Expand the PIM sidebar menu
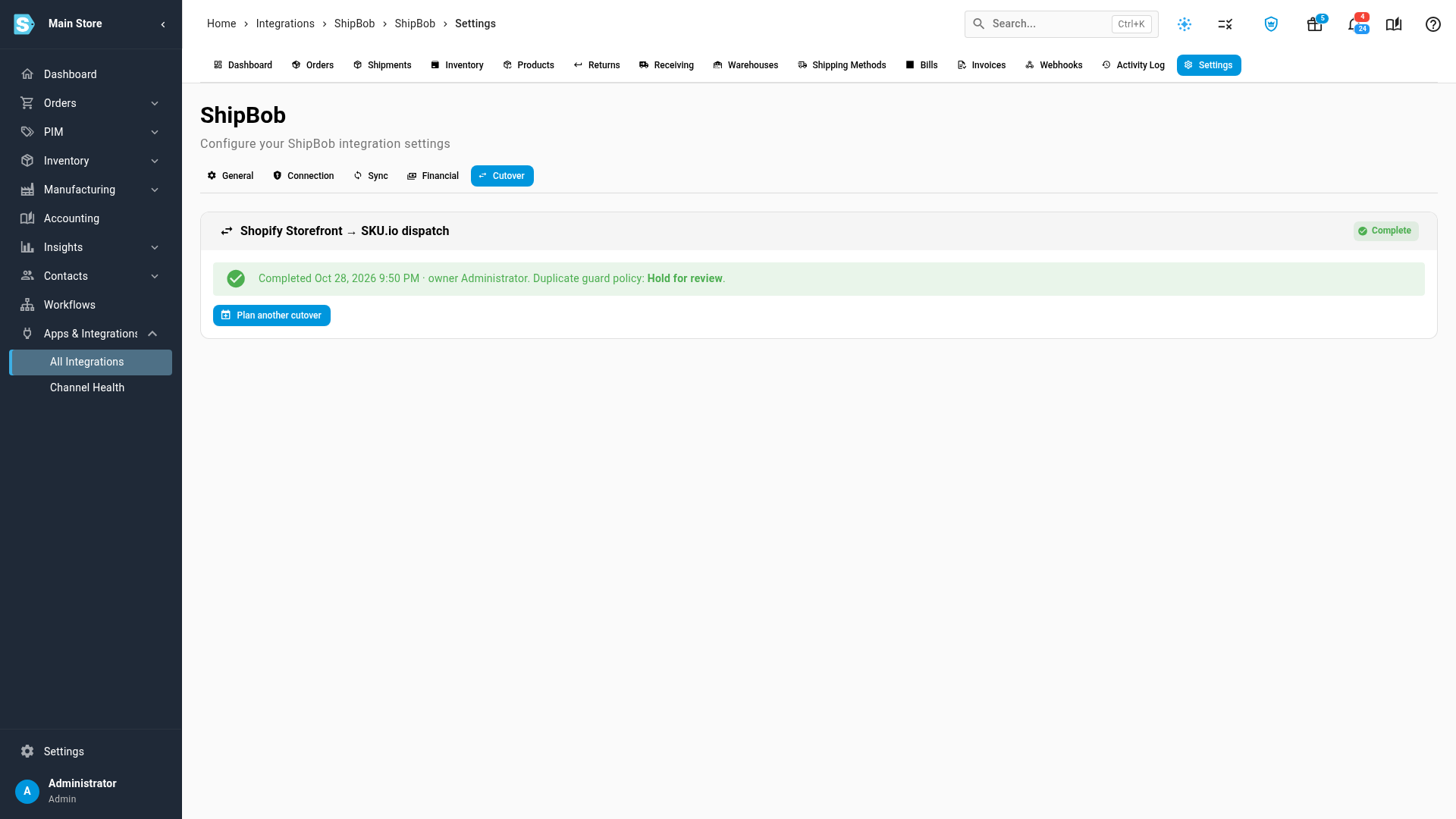 91,132
